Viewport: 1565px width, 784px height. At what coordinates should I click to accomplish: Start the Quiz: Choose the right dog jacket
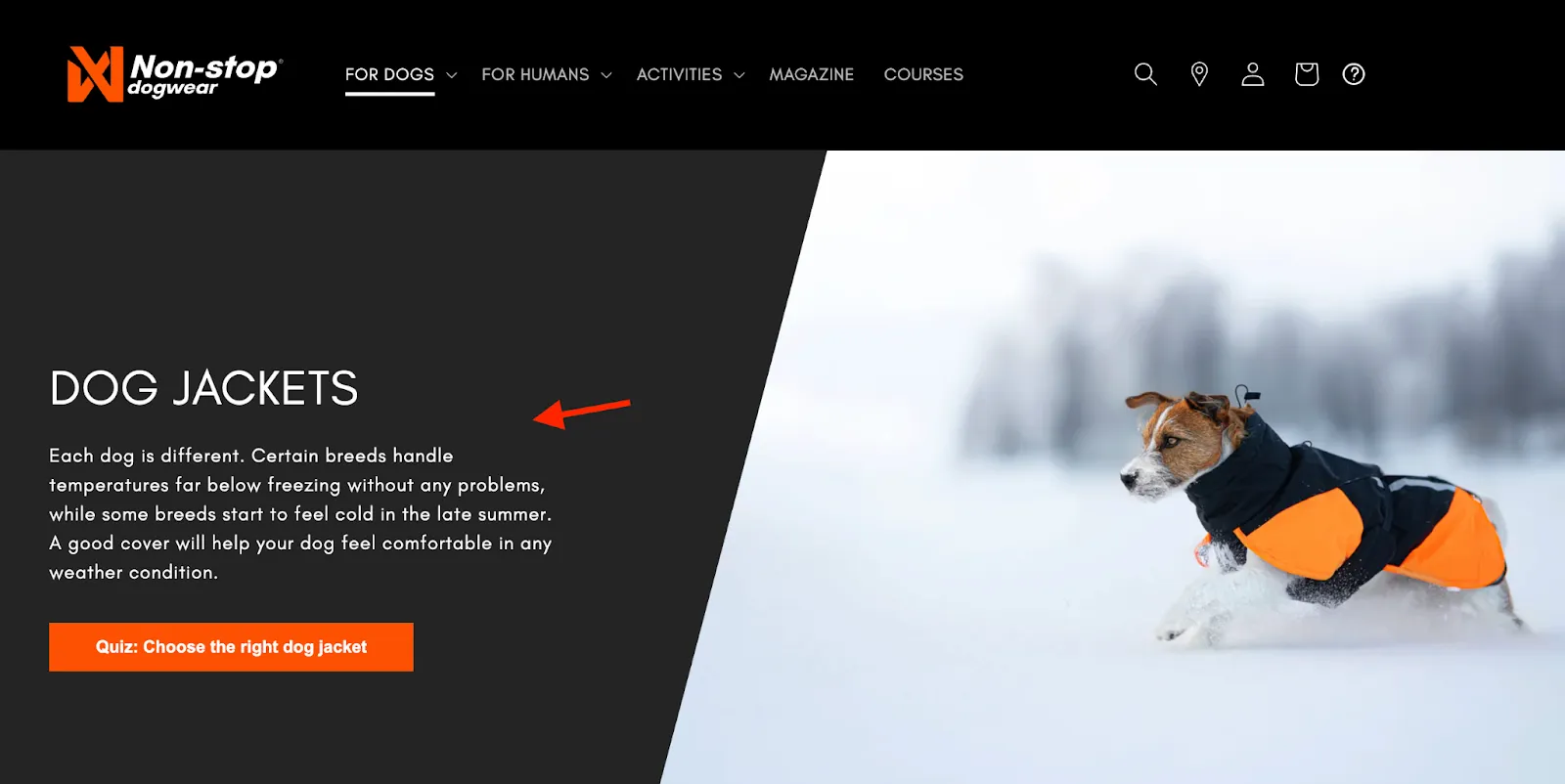(x=231, y=647)
